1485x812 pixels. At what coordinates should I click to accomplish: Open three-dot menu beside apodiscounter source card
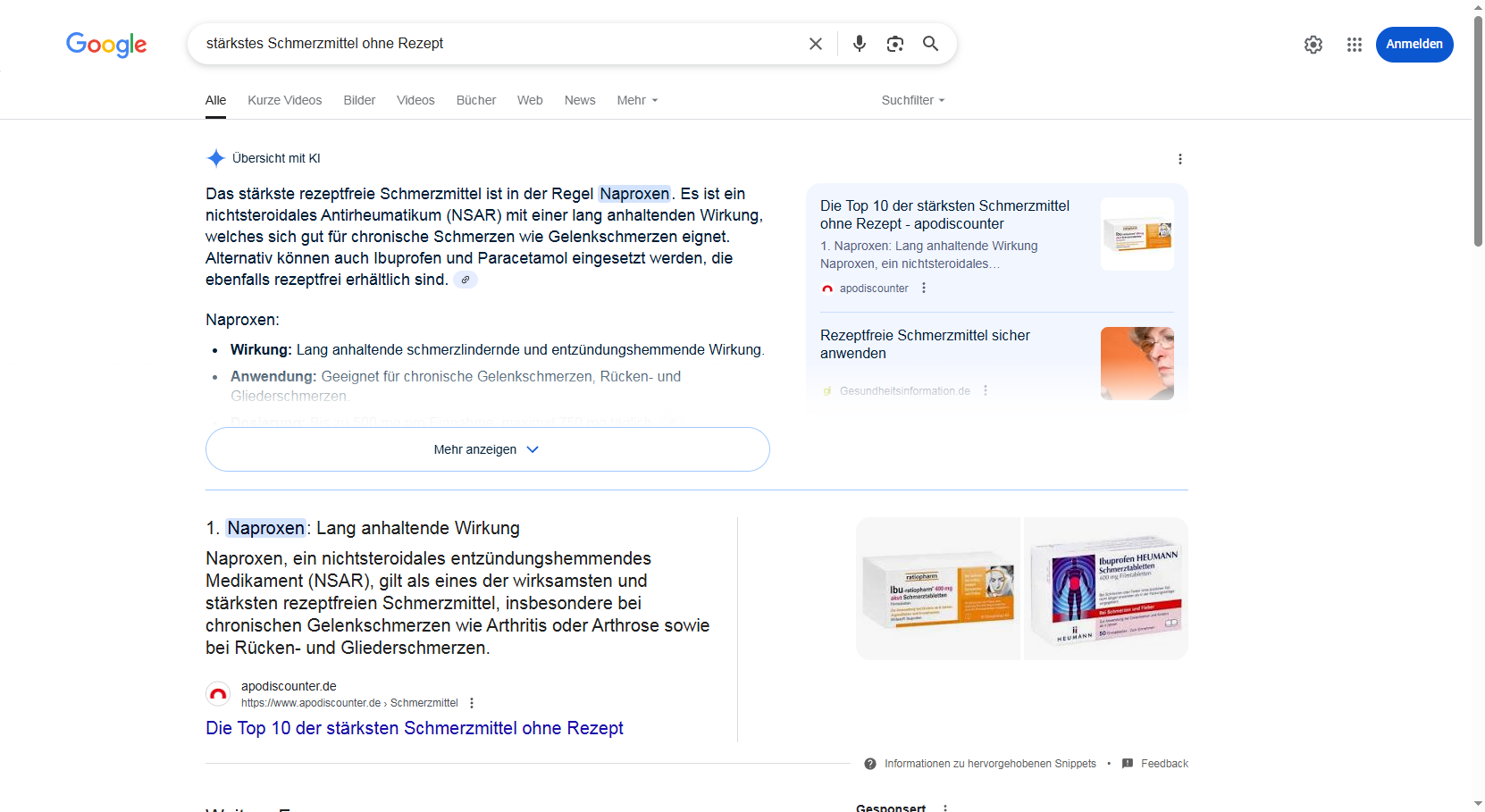pyautogui.click(x=924, y=288)
